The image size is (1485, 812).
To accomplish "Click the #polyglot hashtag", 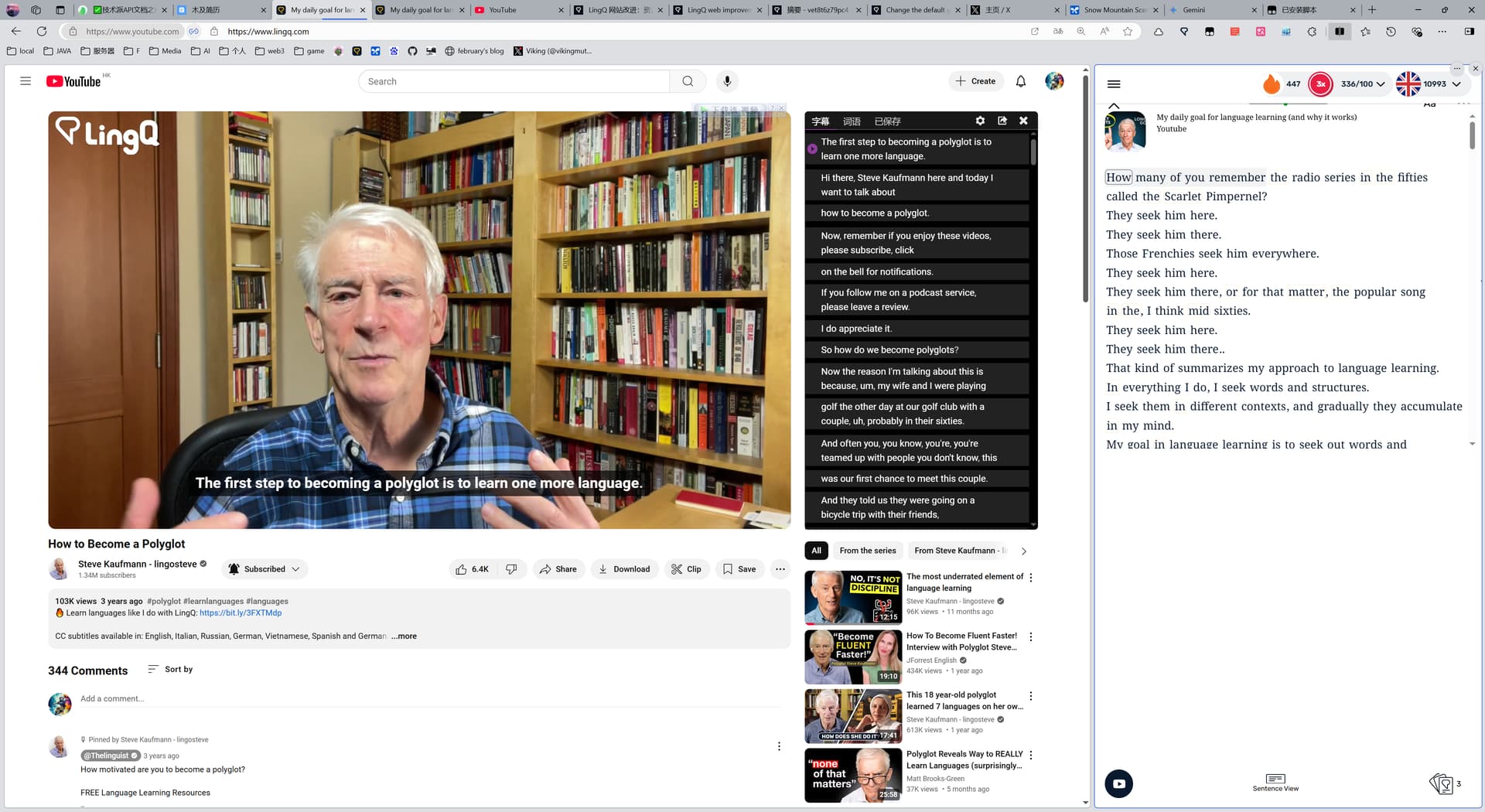I will point(164,602).
